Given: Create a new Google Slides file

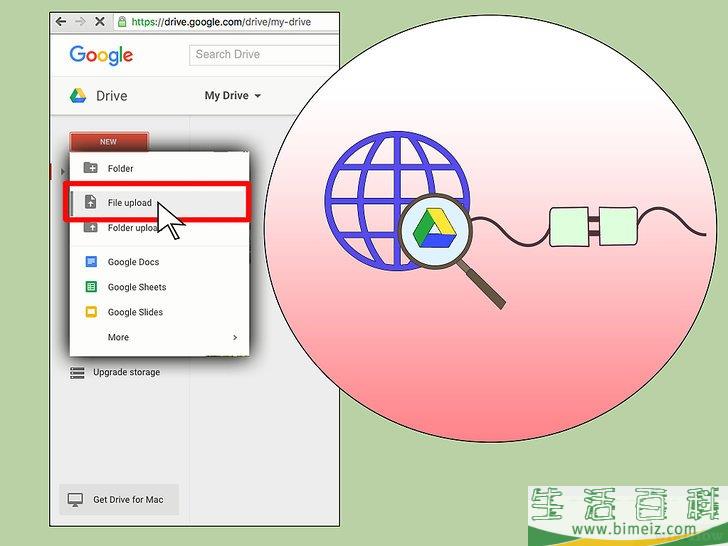Looking at the screenshot, I should tap(159, 312).
